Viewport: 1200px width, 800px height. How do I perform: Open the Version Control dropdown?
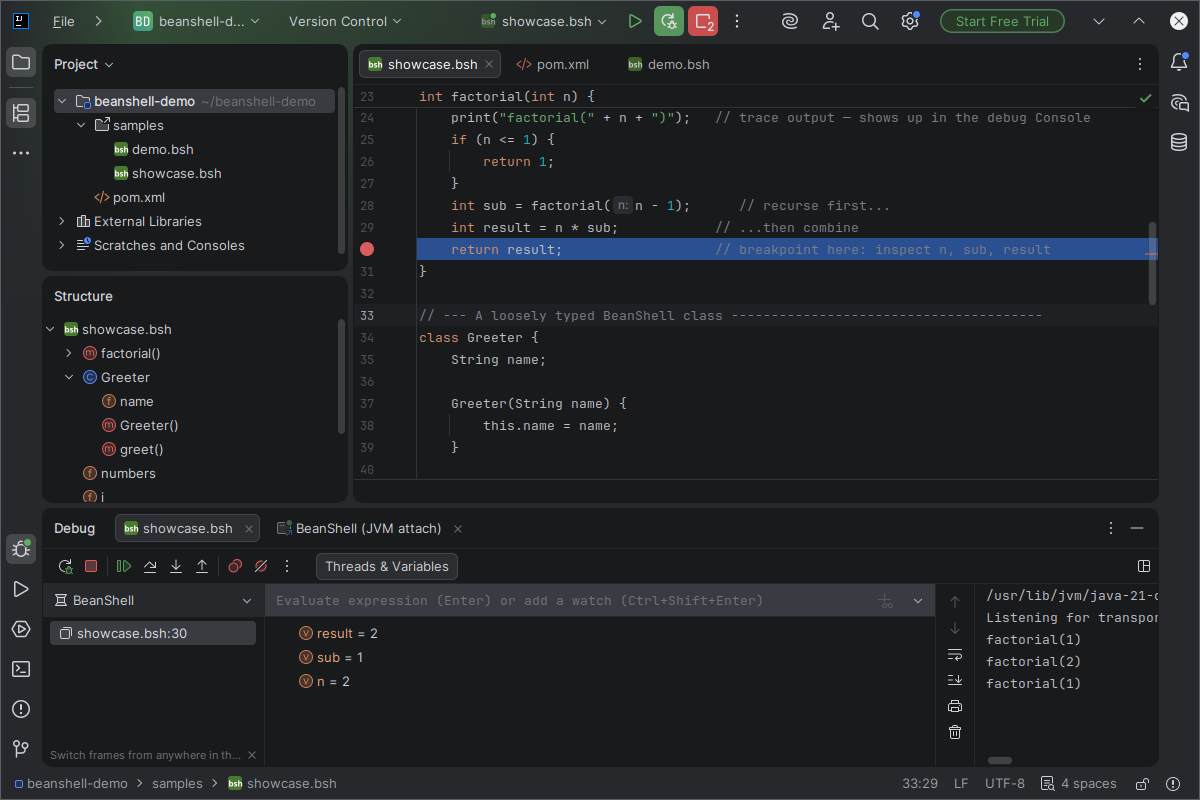click(345, 21)
